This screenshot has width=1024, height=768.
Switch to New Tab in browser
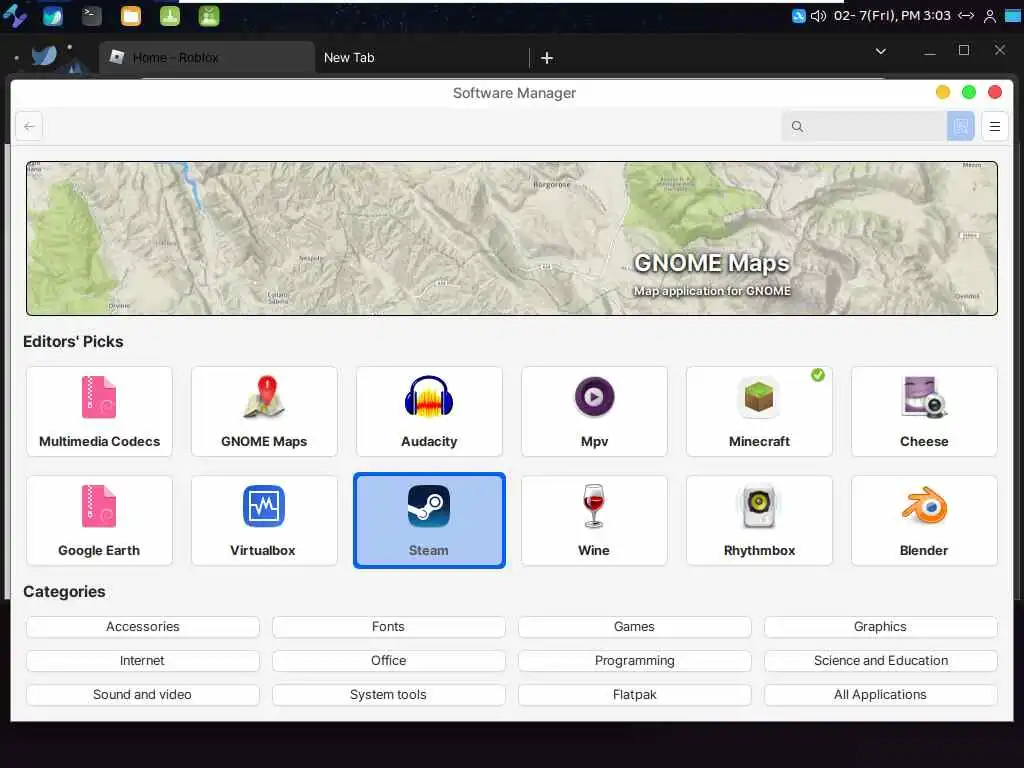(421, 57)
